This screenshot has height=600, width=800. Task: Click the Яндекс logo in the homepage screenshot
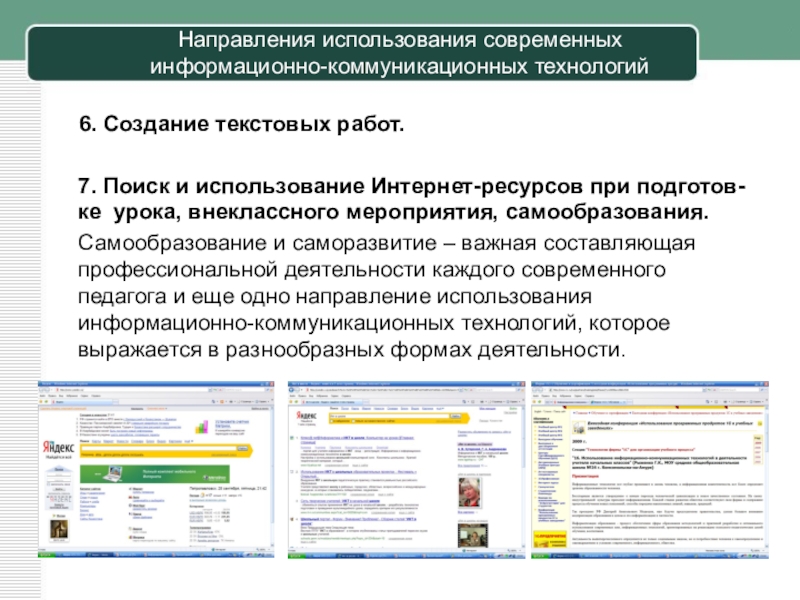tap(58, 447)
